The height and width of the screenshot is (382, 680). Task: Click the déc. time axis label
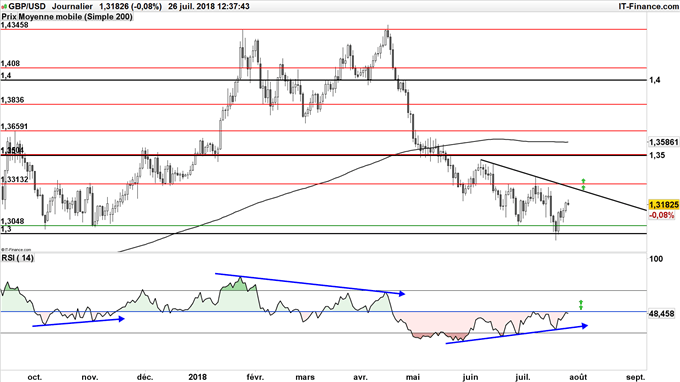pos(145,377)
